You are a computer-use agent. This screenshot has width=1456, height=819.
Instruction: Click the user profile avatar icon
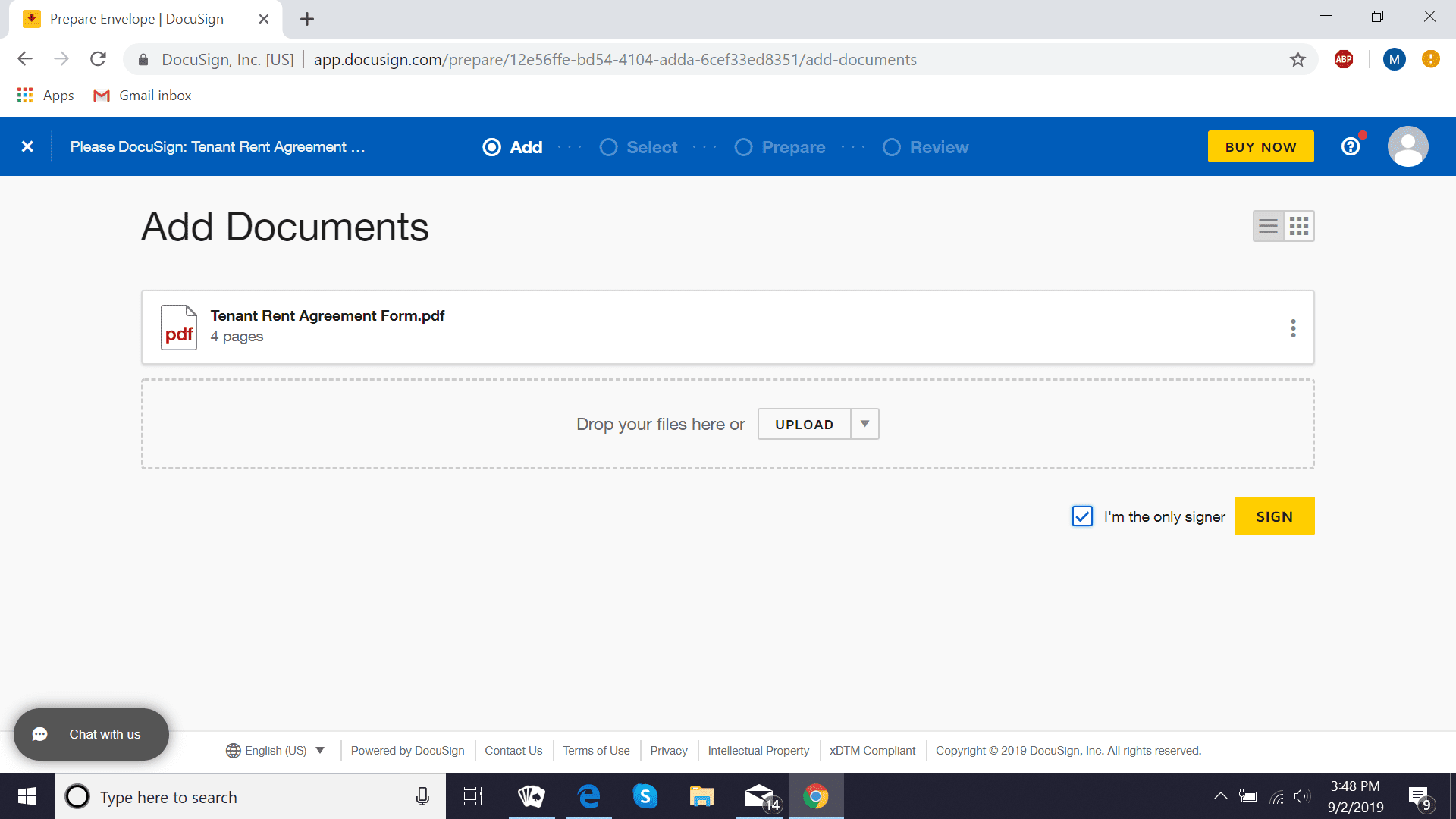(1408, 146)
